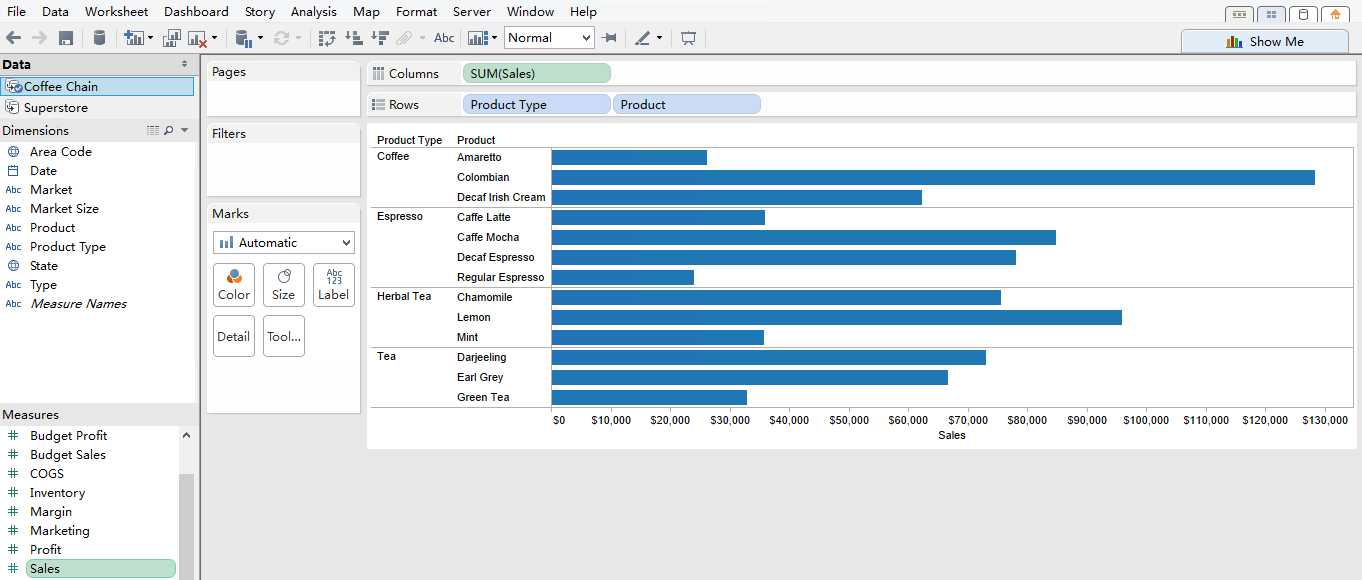Expand the view cards dropdown arrow
The width and height of the screenshot is (1362, 580).
[494, 38]
